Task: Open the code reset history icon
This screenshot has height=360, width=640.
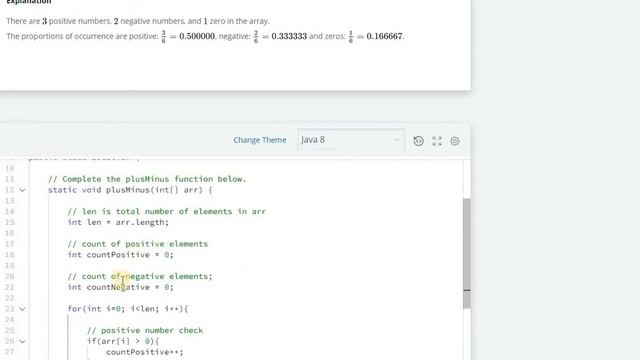Action: pos(418,141)
